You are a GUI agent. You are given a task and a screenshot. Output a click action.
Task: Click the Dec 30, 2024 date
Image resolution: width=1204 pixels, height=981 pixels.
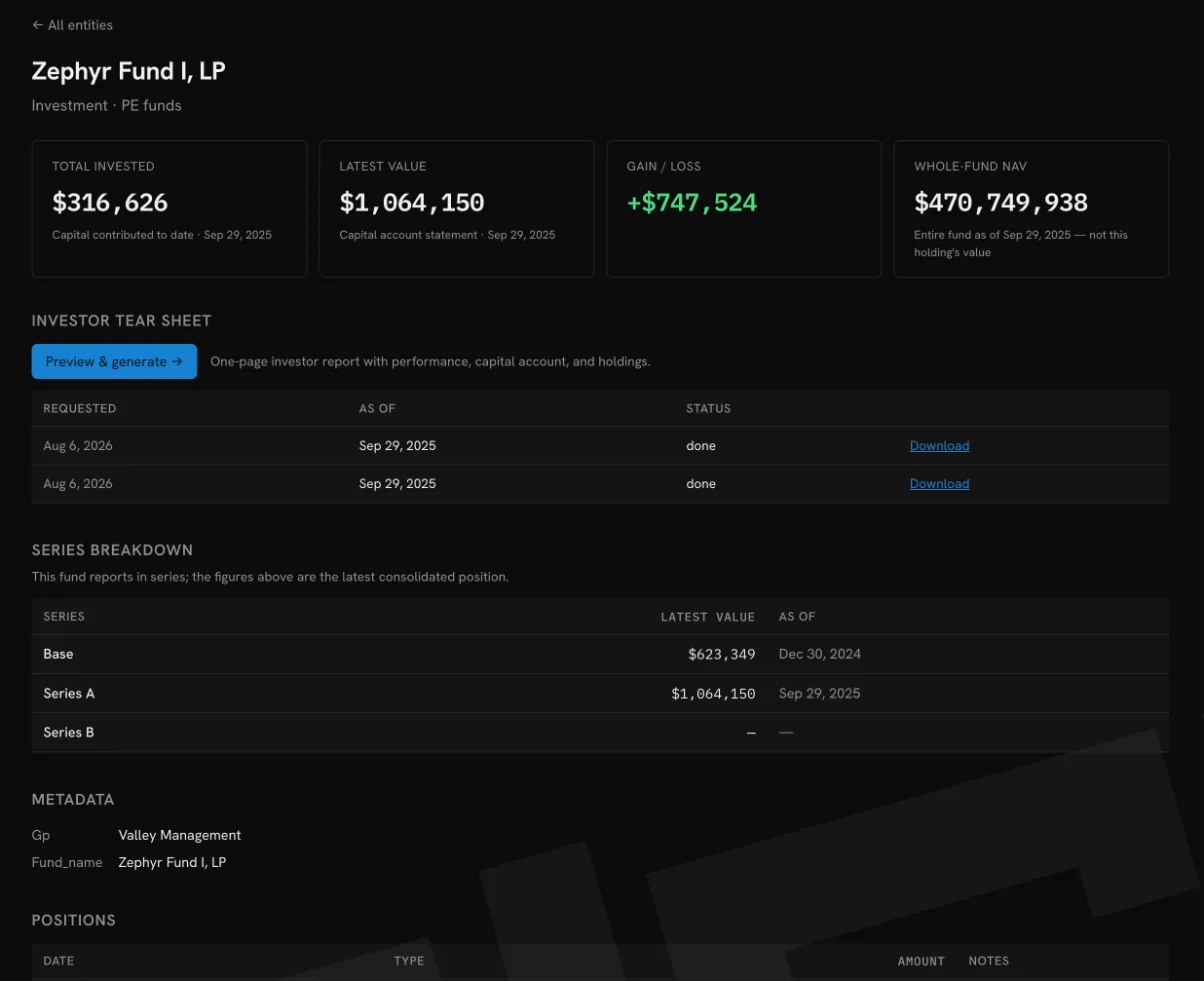(820, 654)
